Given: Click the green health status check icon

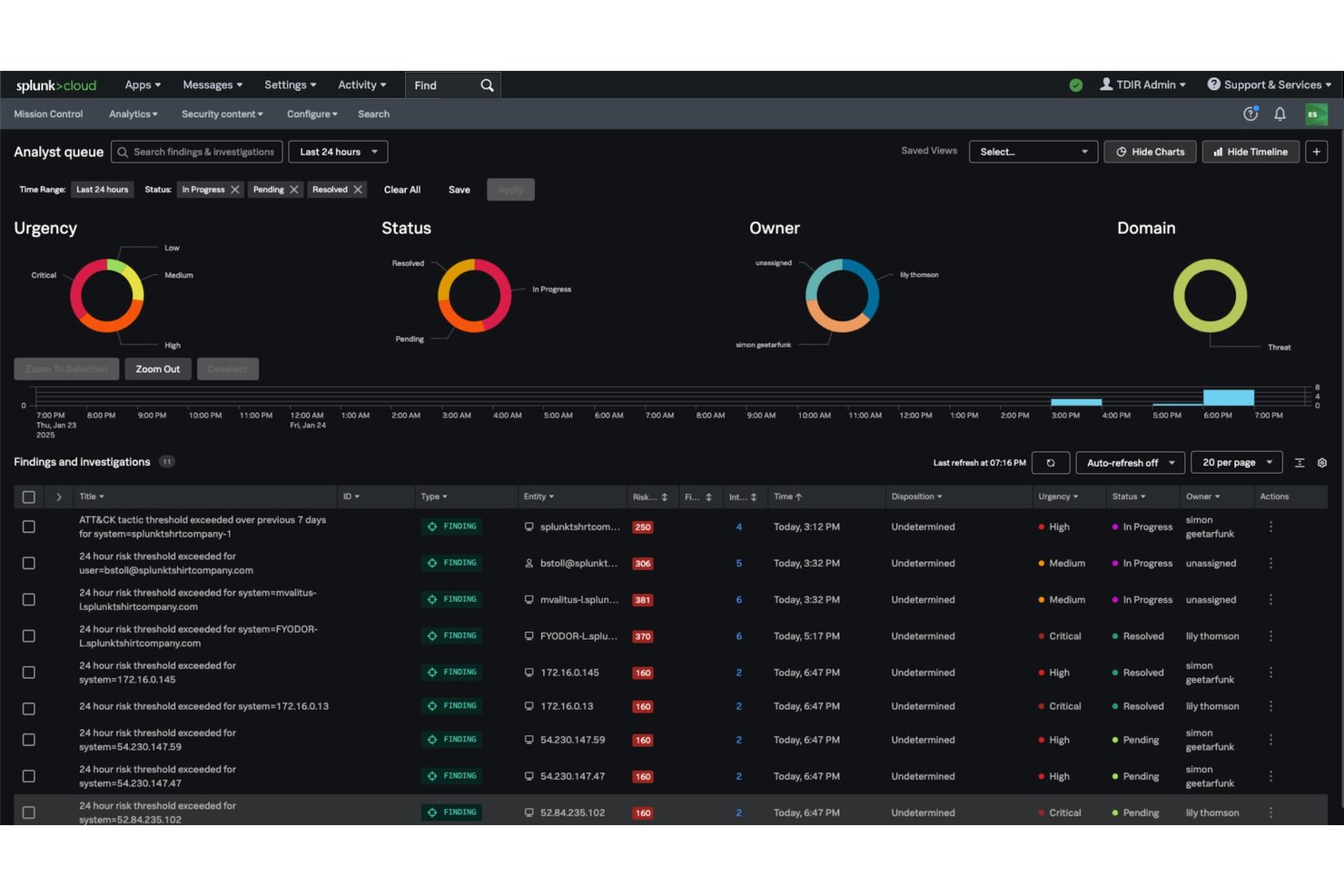Looking at the screenshot, I should pos(1076,85).
